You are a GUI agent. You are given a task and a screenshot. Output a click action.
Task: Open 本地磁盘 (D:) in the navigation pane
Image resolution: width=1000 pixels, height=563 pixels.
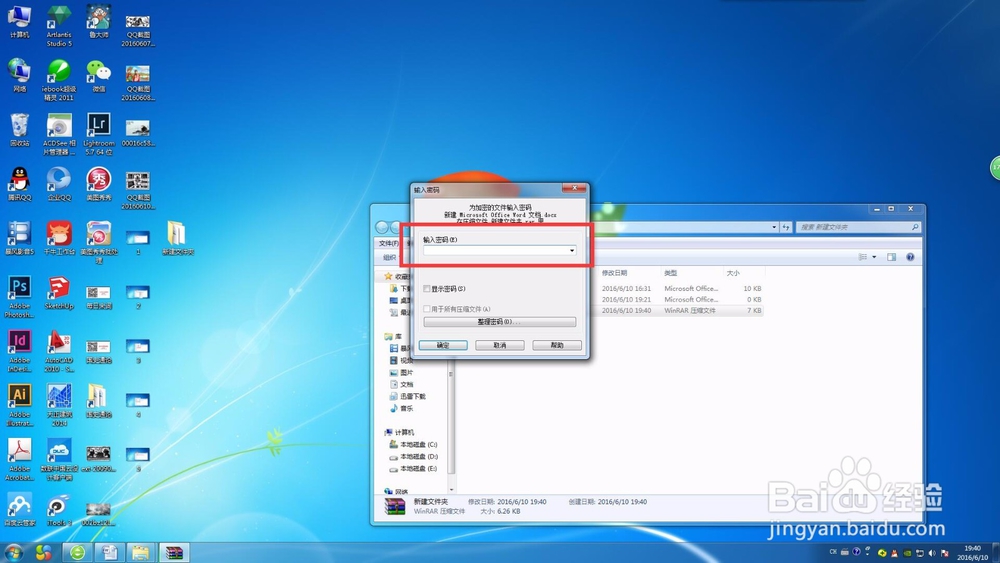click(414, 457)
